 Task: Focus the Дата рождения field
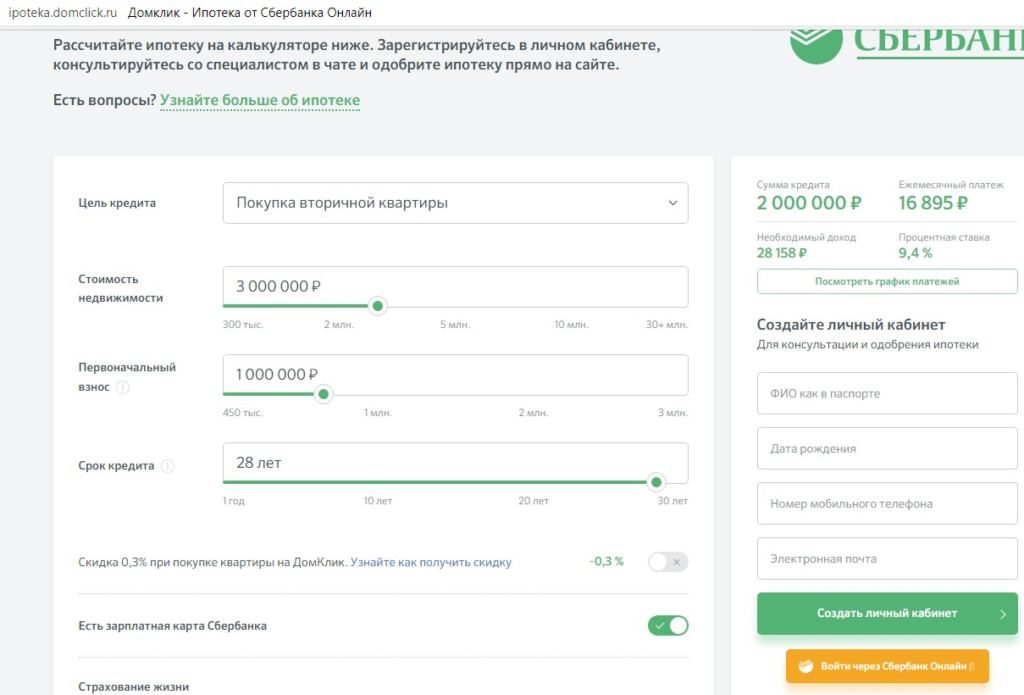[x=886, y=449]
